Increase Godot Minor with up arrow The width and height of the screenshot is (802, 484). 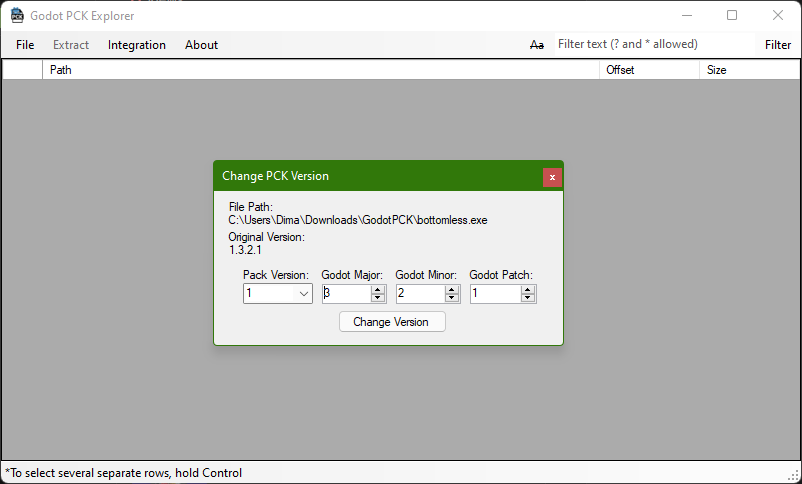(x=452, y=290)
